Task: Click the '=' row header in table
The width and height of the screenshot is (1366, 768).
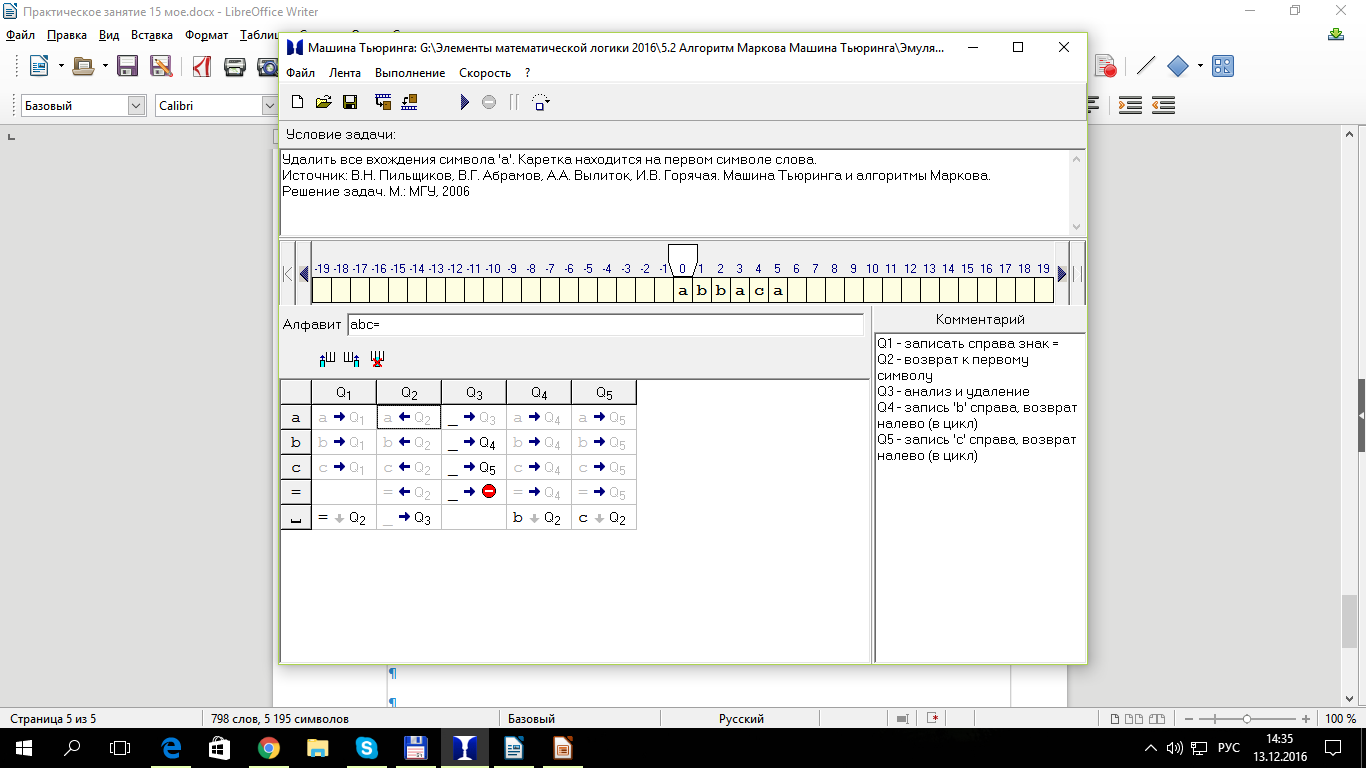Action: [296, 492]
